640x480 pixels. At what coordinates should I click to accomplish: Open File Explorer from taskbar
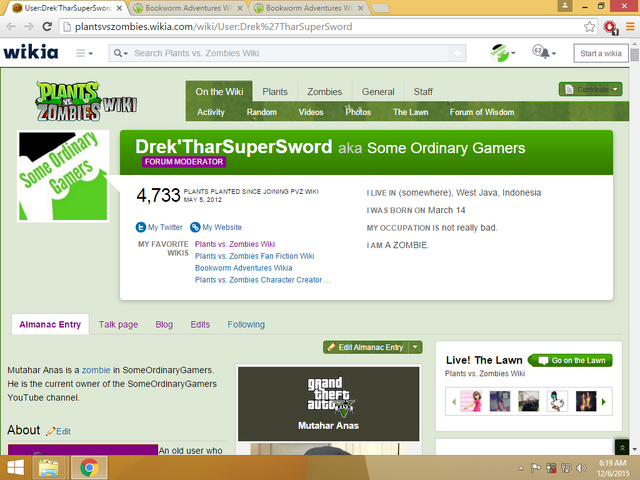tap(48, 468)
